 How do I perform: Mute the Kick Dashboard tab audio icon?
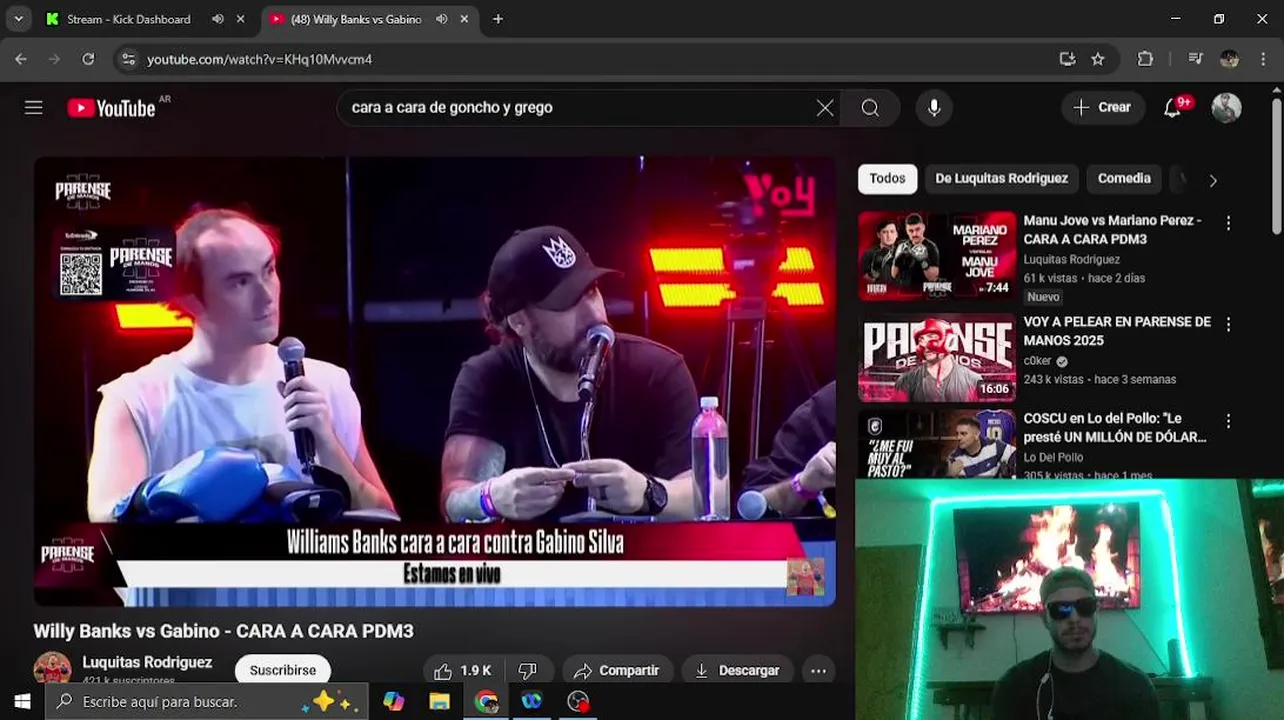point(218,19)
